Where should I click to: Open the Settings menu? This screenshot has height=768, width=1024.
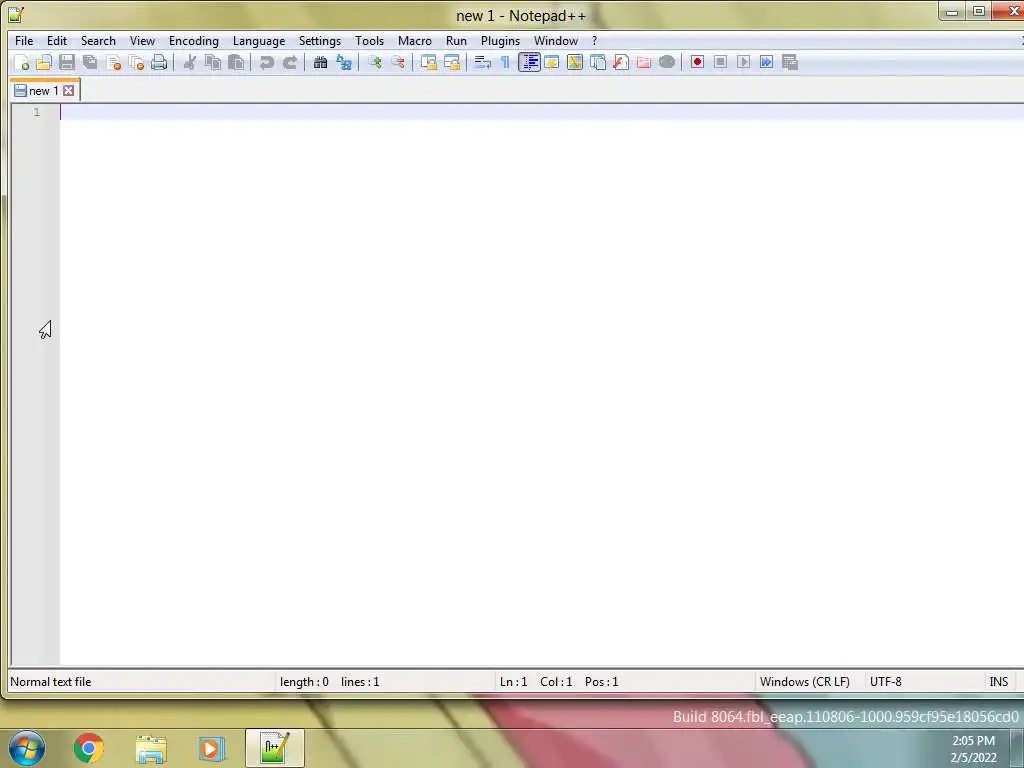click(x=320, y=40)
